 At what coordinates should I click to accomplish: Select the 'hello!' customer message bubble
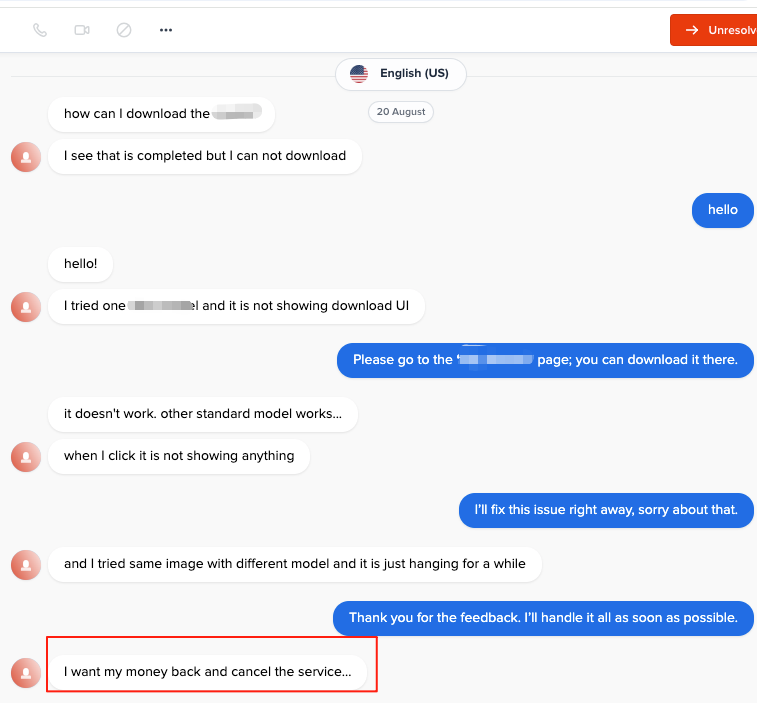81,264
